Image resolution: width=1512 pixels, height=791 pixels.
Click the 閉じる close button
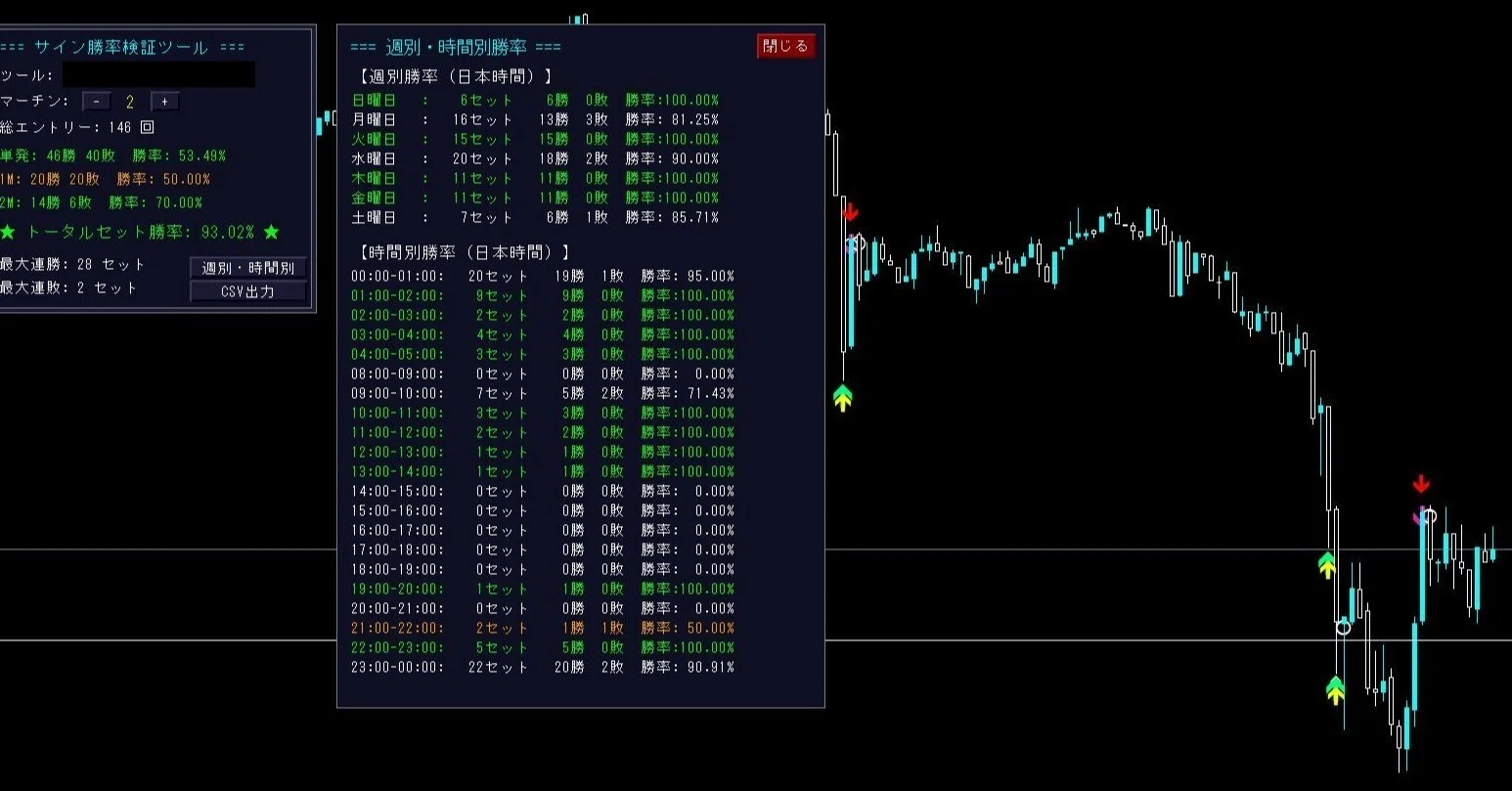[x=785, y=46]
